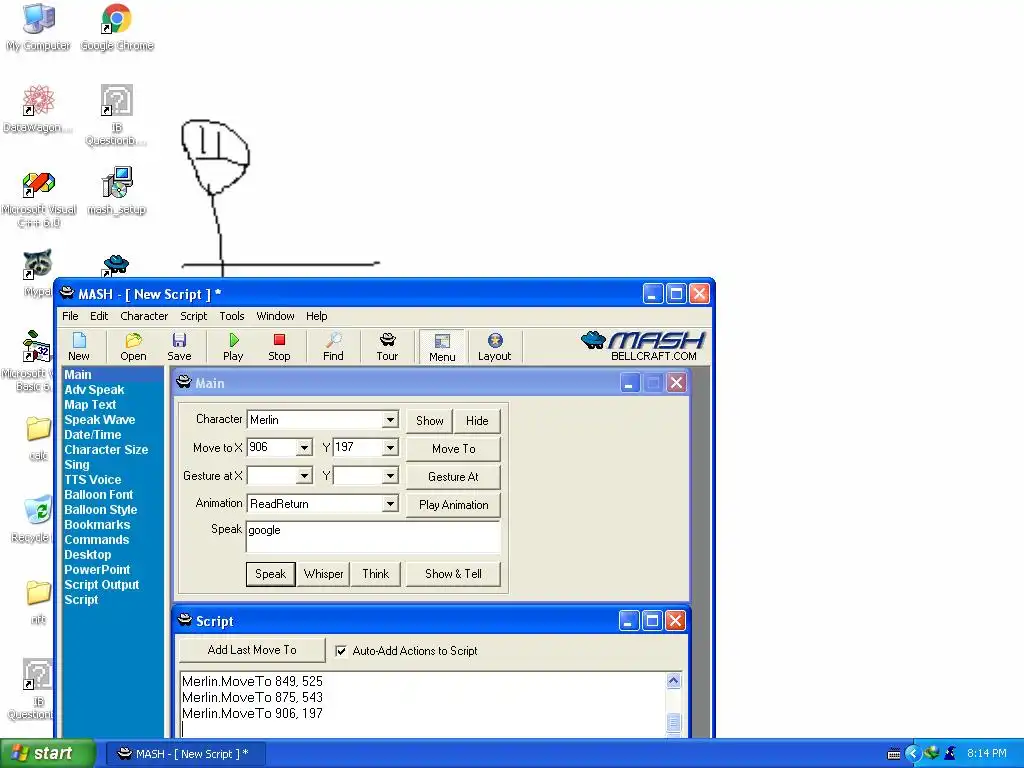Click the Think button

pyautogui.click(x=376, y=574)
